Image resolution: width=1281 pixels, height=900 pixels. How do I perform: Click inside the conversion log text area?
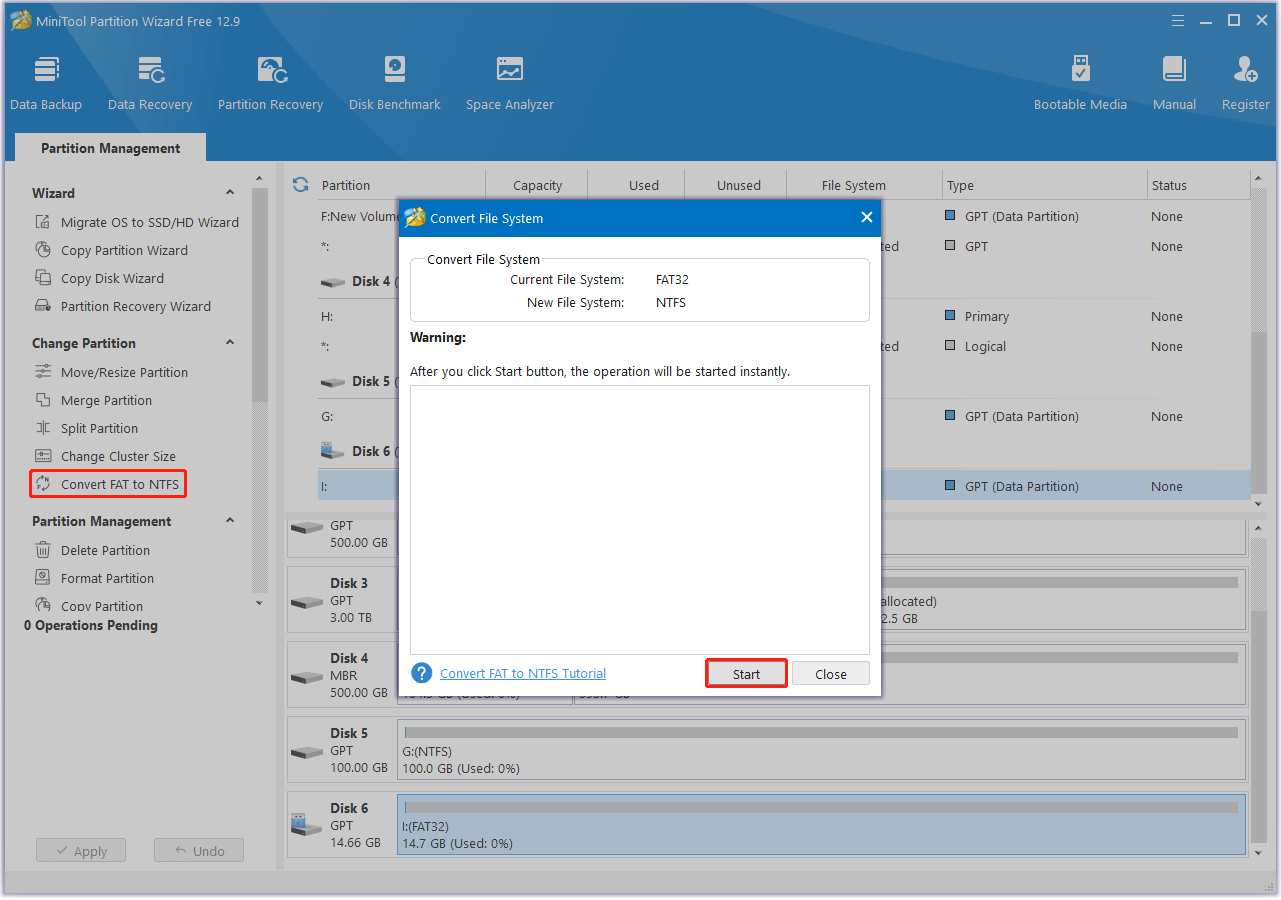639,520
